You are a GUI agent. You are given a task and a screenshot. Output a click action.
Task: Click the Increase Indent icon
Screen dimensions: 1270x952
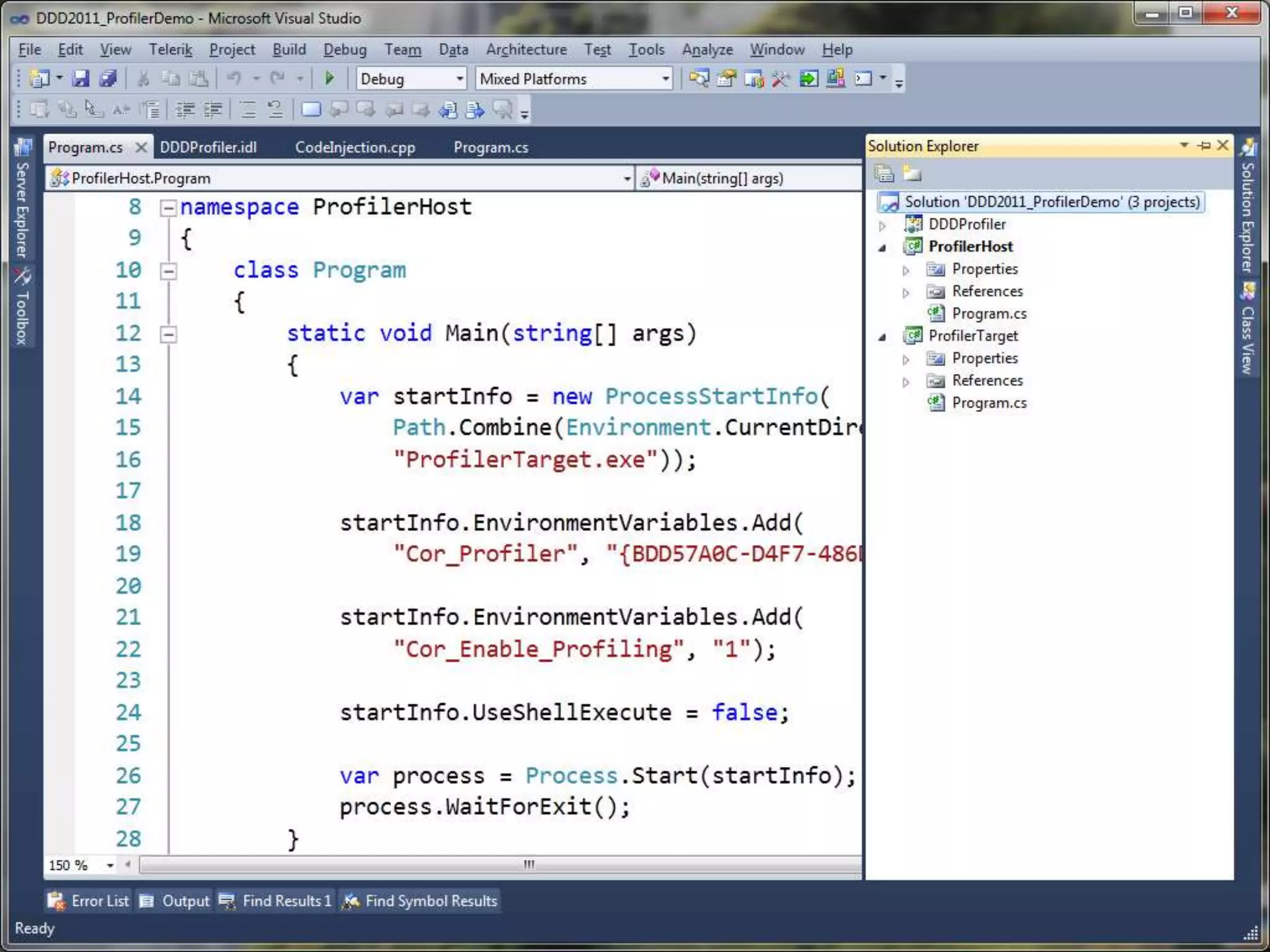(x=213, y=110)
